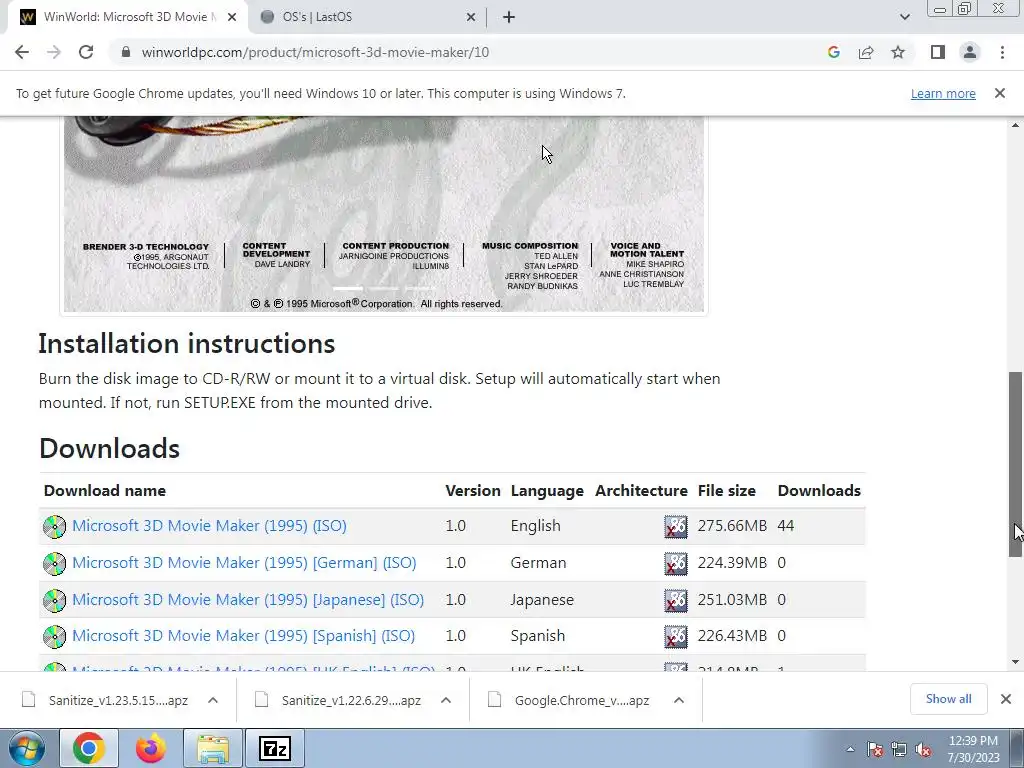This screenshot has height=768, width=1024.
Task: Click the taskbar clock showing 12:39 PM
Action: point(973,749)
